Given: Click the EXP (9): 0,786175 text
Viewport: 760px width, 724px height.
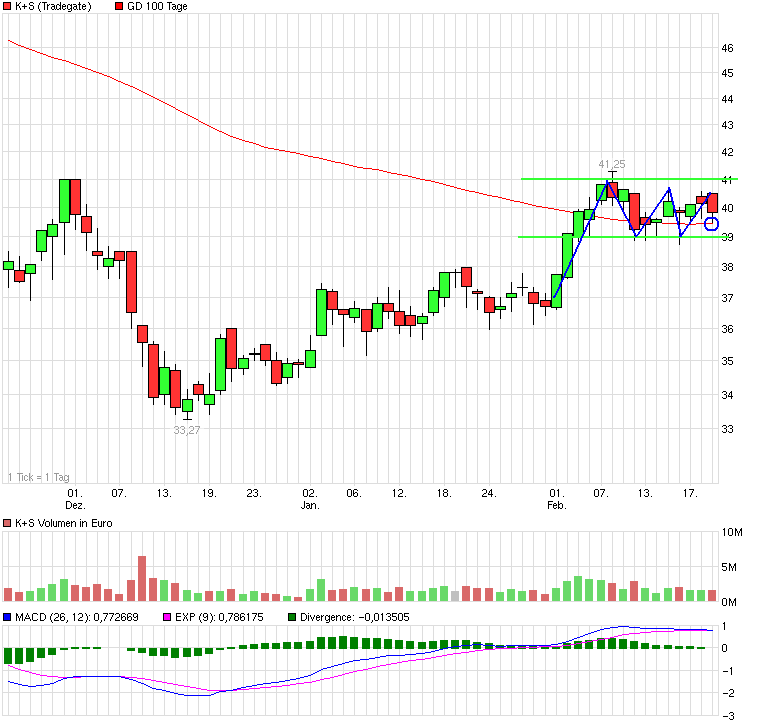Looking at the screenshot, I should 219,617.
